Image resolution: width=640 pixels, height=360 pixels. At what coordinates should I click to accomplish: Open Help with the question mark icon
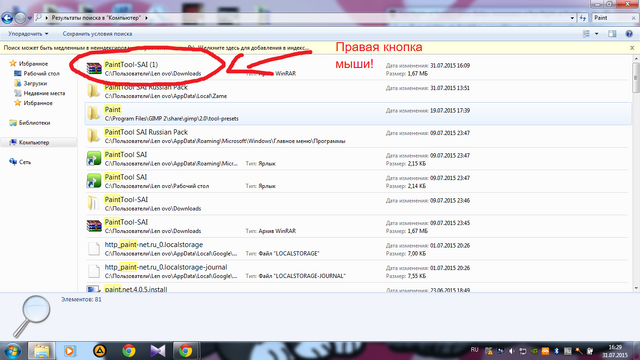pyautogui.click(x=629, y=34)
